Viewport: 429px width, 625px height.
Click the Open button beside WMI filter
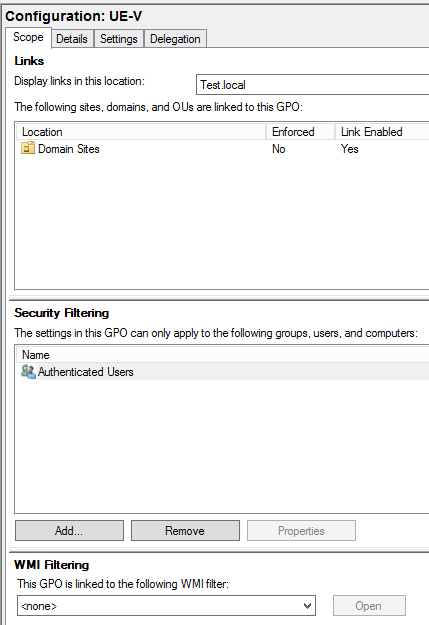pyautogui.click(x=369, y=606)
